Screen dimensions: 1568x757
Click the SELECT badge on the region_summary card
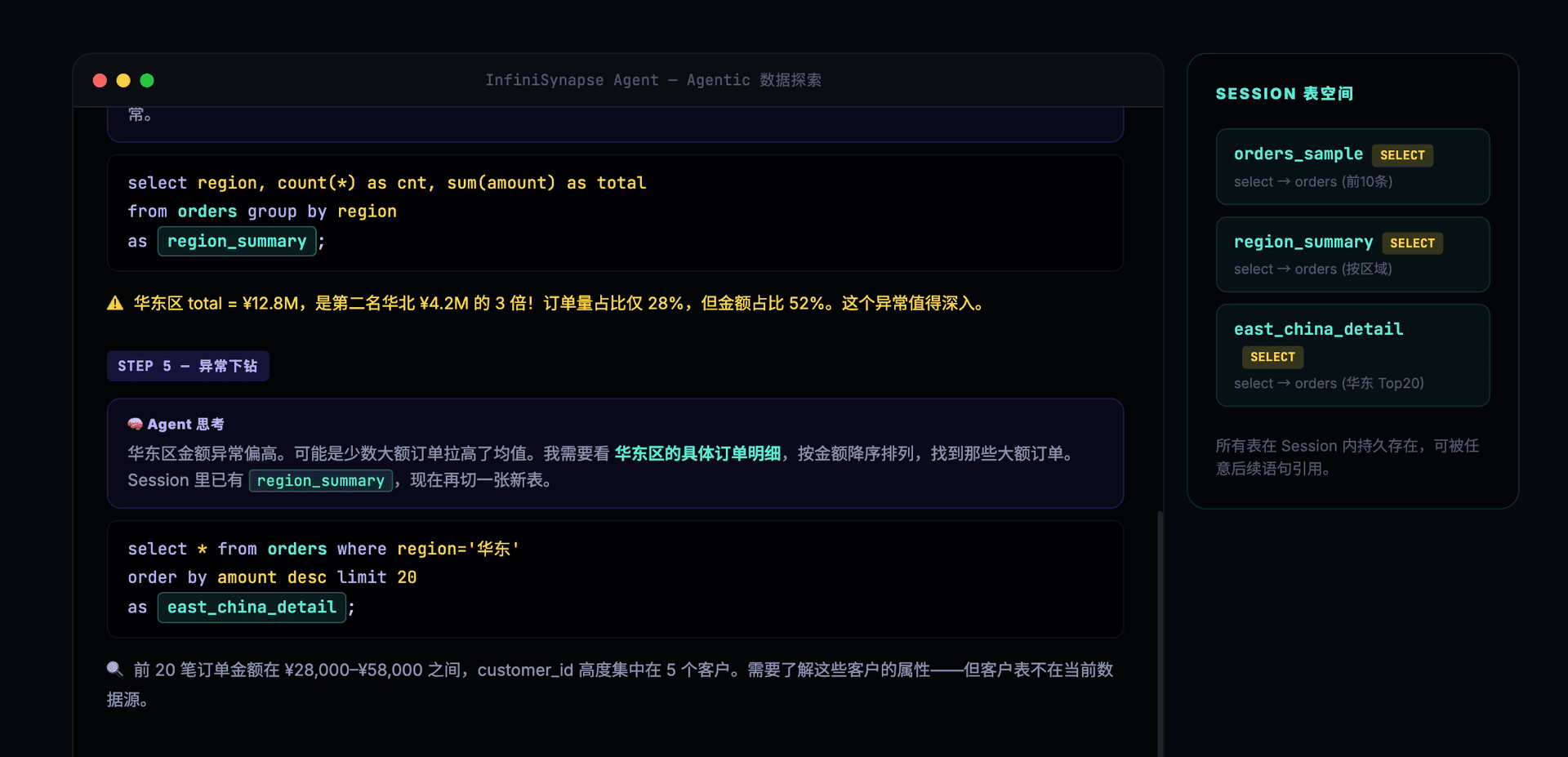click(x=1413, y=243)
